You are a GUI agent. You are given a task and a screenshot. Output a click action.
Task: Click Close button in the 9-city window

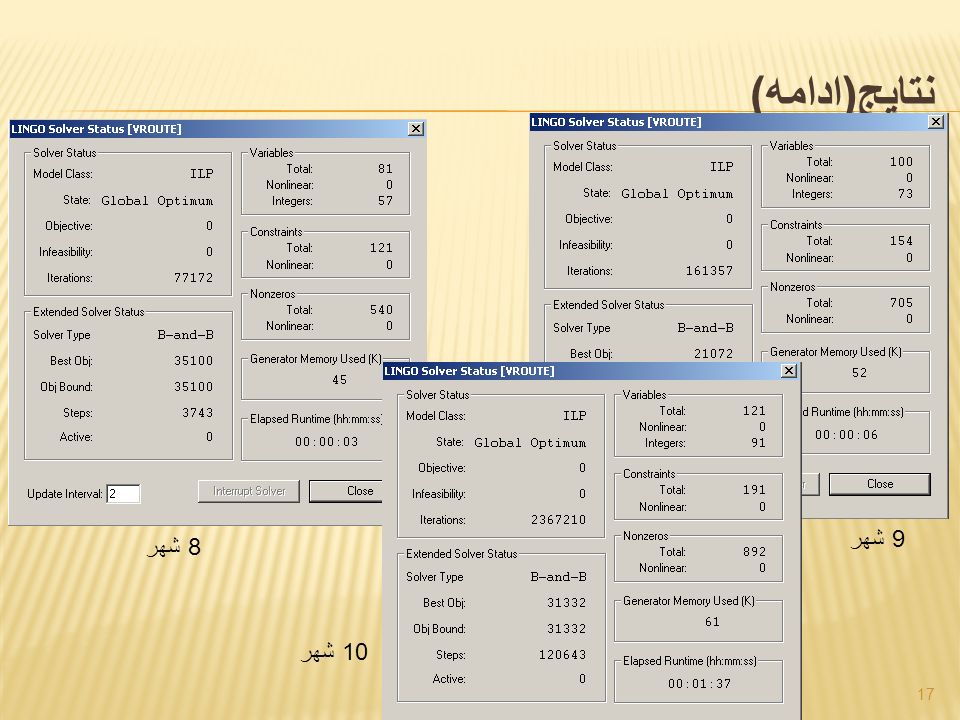click(880, 484)
